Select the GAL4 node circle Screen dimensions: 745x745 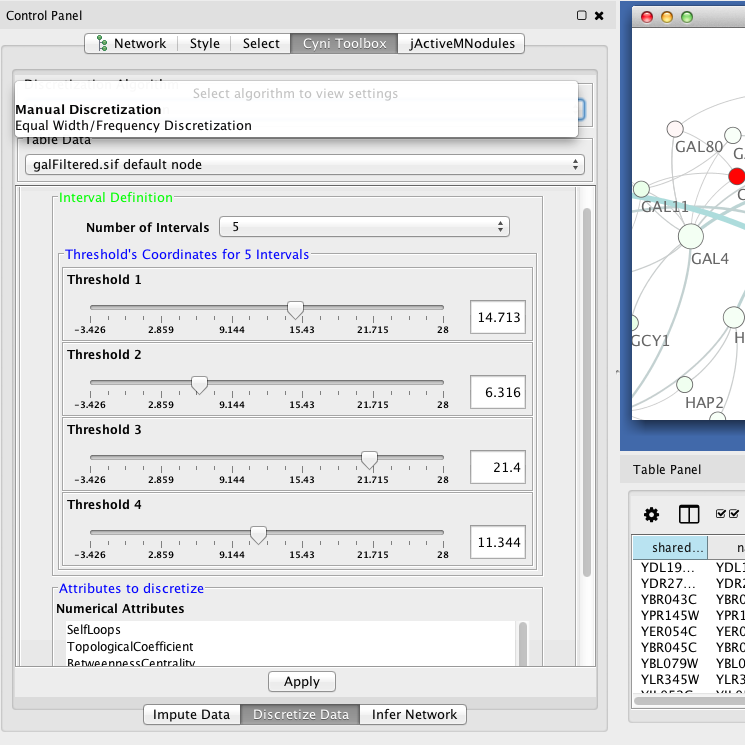[x=690, y=236]
